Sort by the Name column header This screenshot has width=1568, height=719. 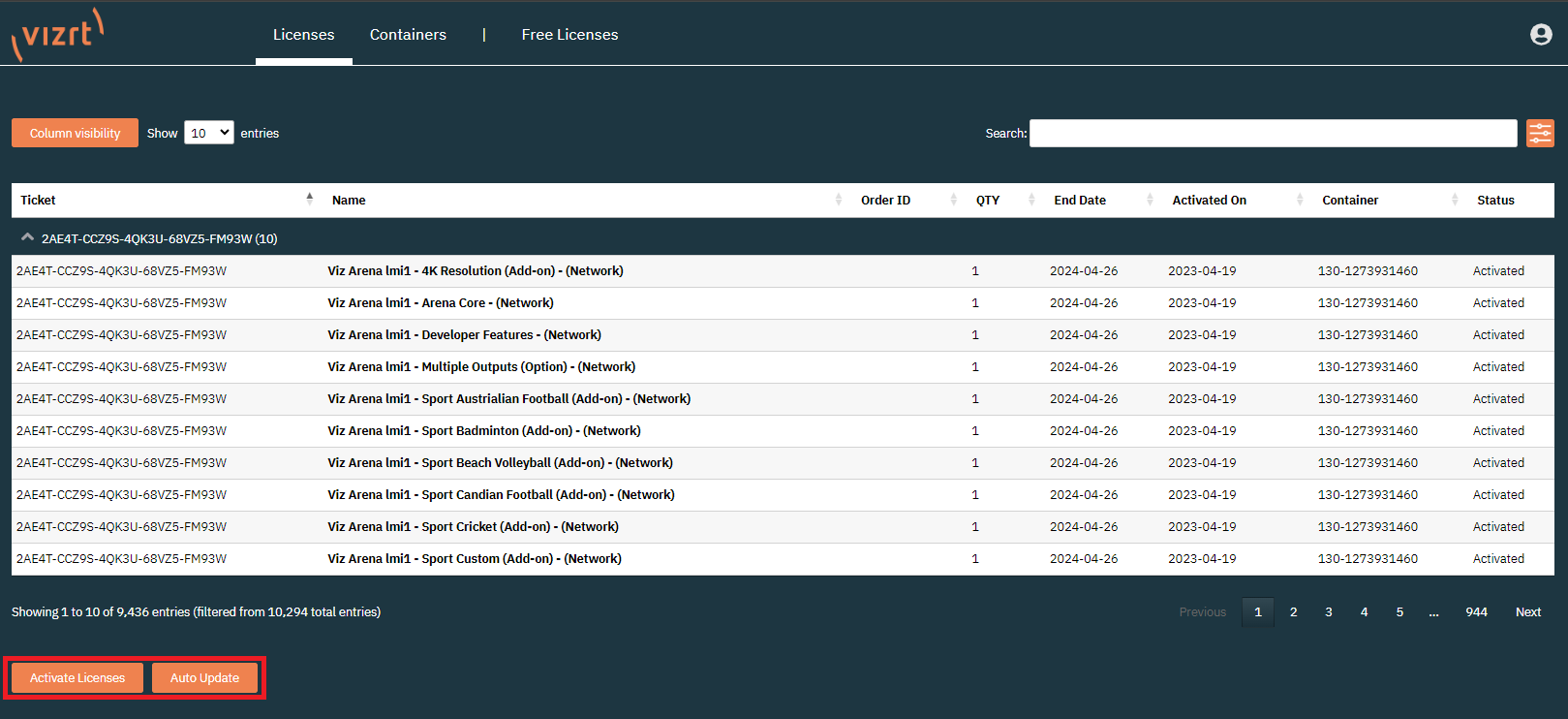click(x=349, y=201)
